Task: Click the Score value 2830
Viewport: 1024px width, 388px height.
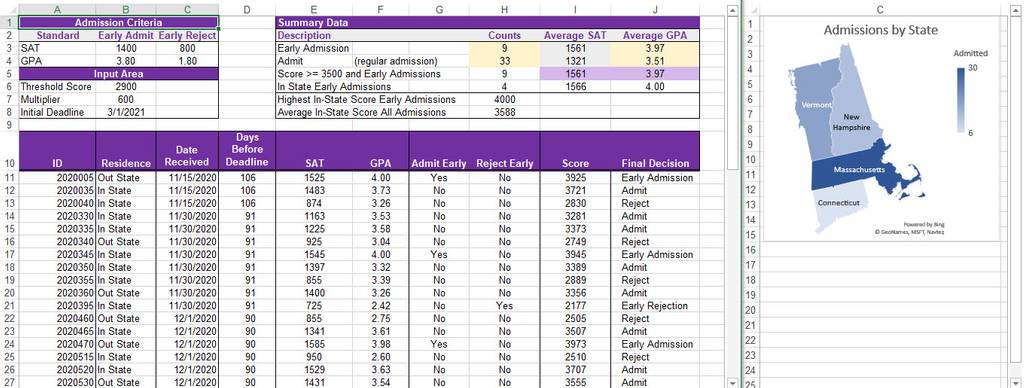Action: coord(575,203)
